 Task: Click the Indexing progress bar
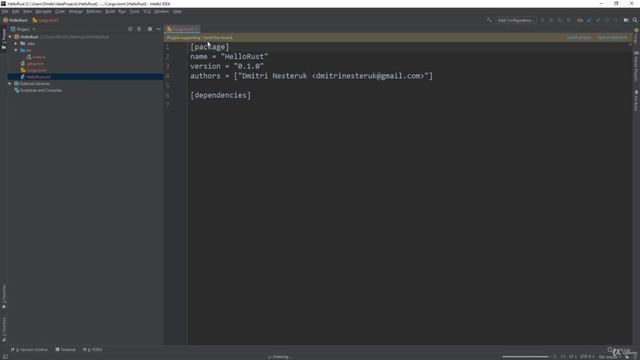[525, 357]
